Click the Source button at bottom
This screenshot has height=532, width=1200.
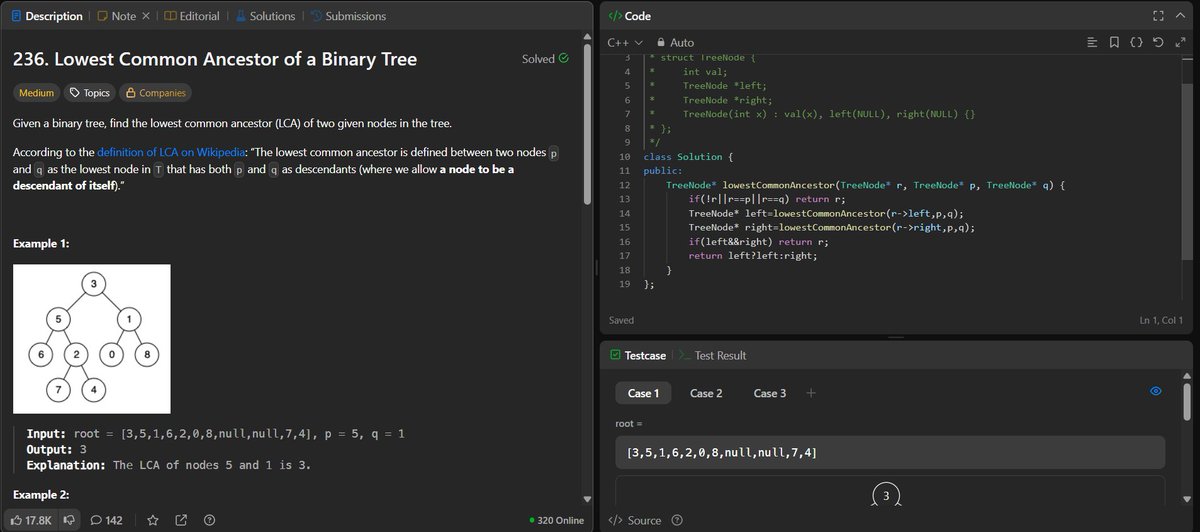coord(635,520)
